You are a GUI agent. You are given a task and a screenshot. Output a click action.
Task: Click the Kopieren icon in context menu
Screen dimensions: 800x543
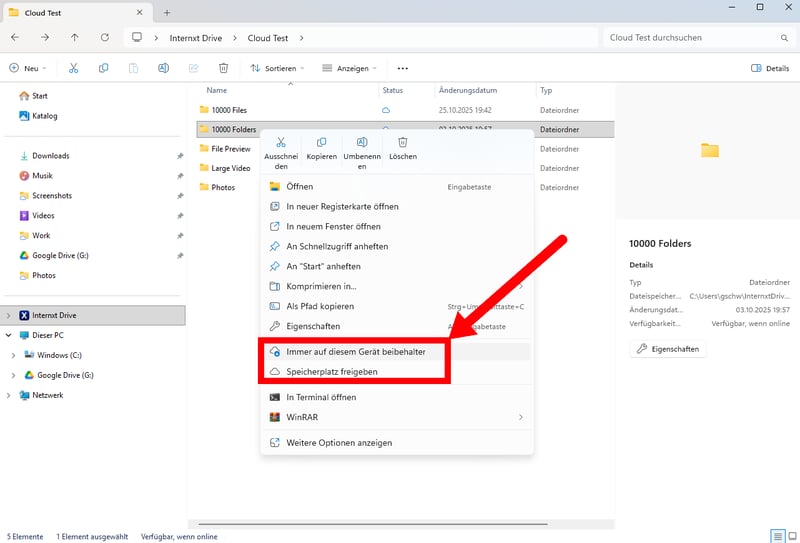pos(321,143)
